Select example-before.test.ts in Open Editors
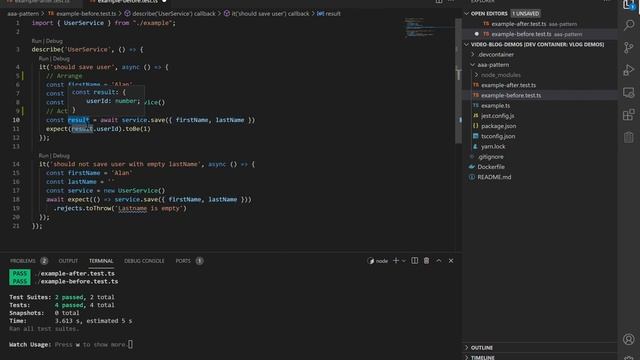Viewport: 640px width, 360px height. point(521,34)
